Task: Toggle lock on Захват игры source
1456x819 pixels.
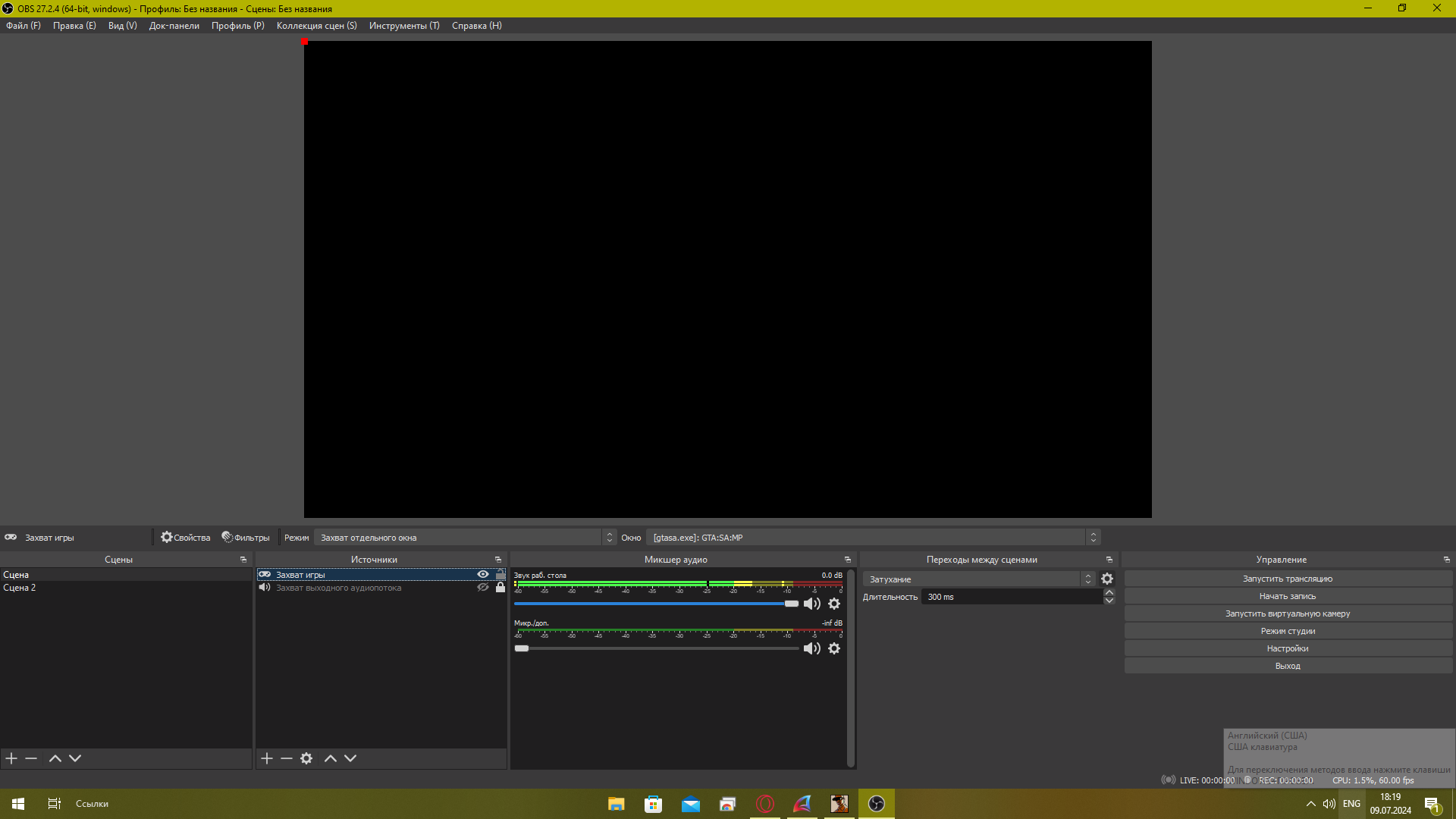Action: (500, 574)
